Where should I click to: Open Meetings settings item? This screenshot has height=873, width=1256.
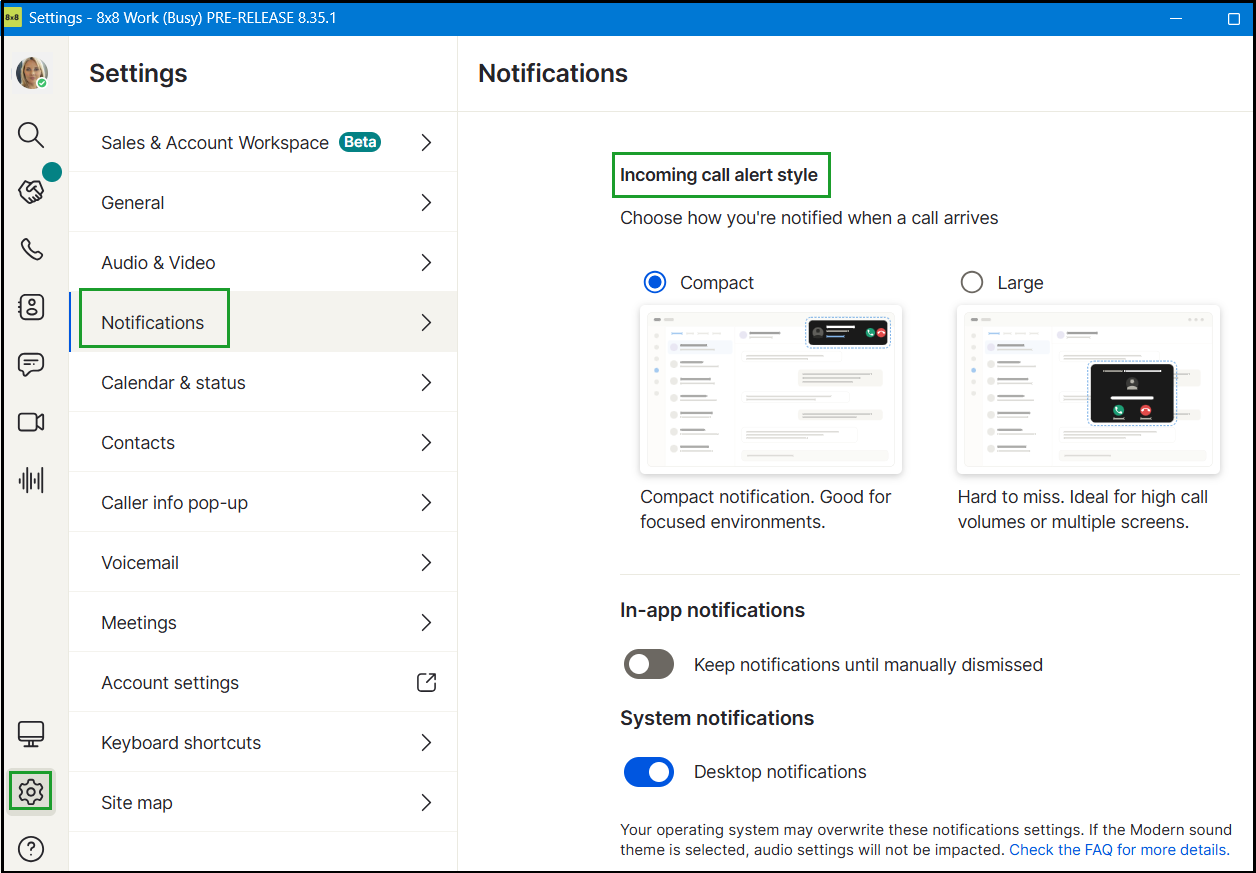coord(263,622)
